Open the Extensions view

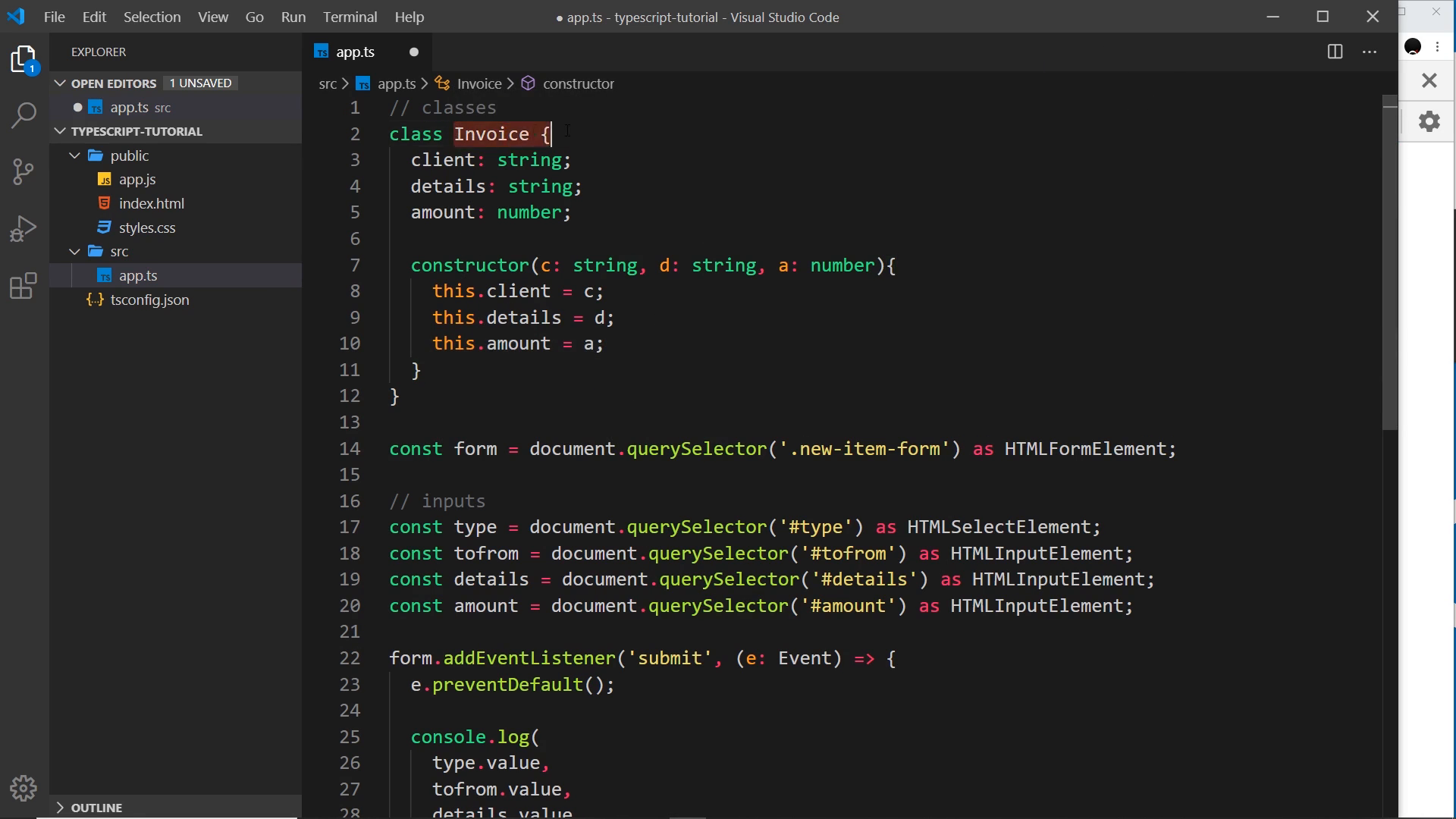24,286
